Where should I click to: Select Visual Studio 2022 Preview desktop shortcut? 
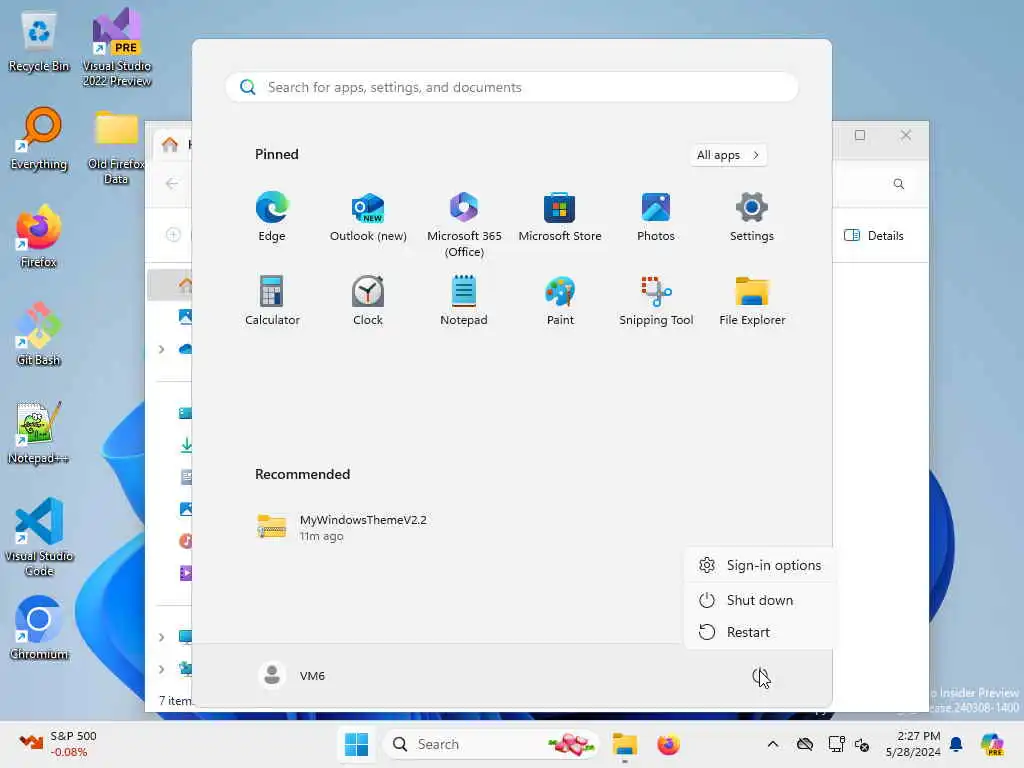pos(117,47)
